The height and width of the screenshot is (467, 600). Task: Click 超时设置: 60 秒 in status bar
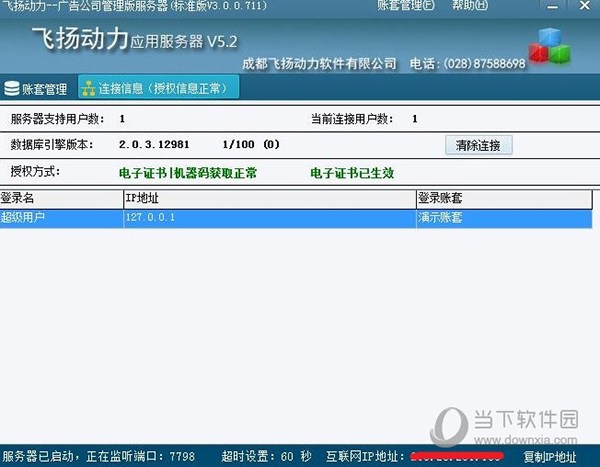(x=266, y=457)
